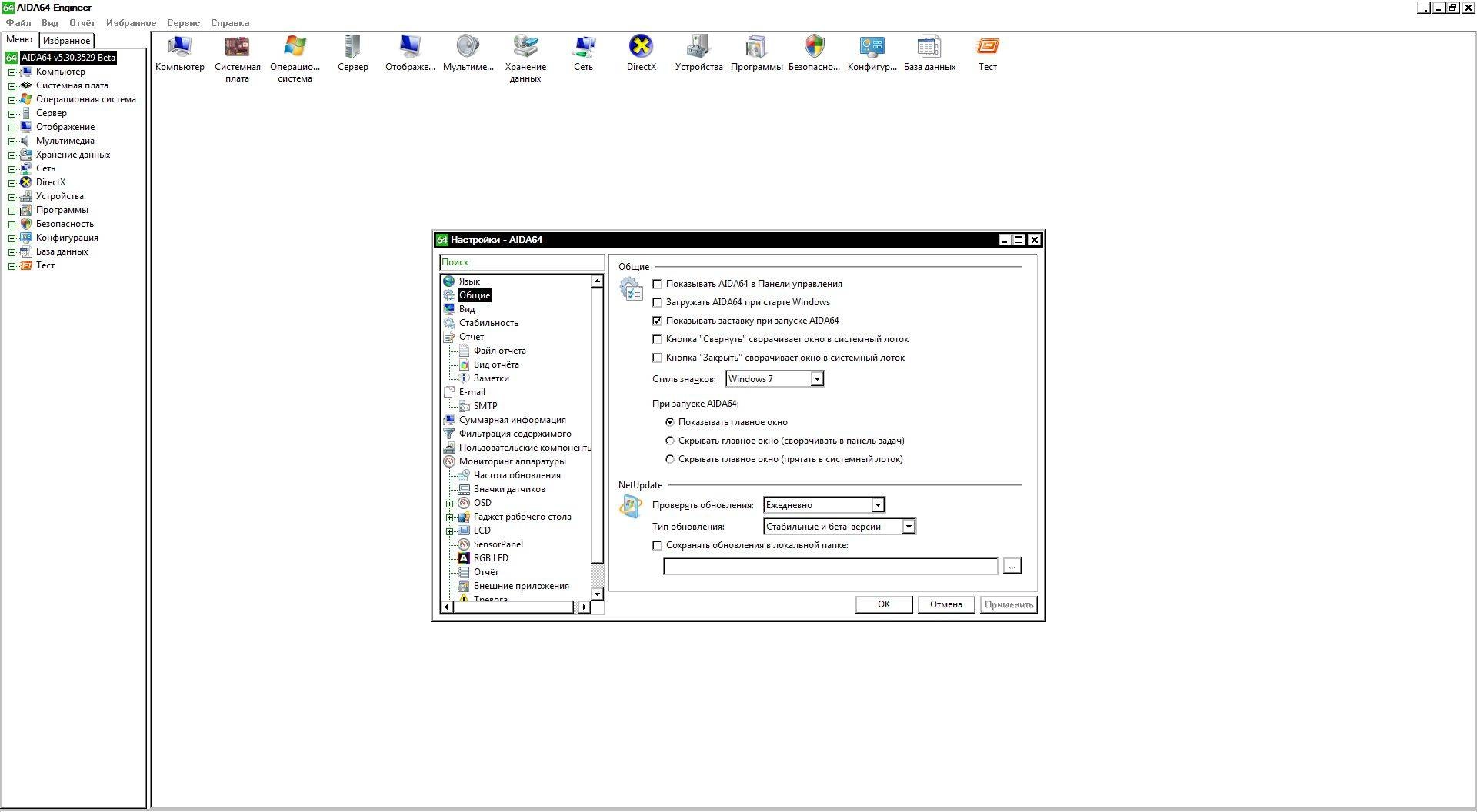Select Показывать главное окно radio button
The image size is (1477, 812).
point(670,422)
